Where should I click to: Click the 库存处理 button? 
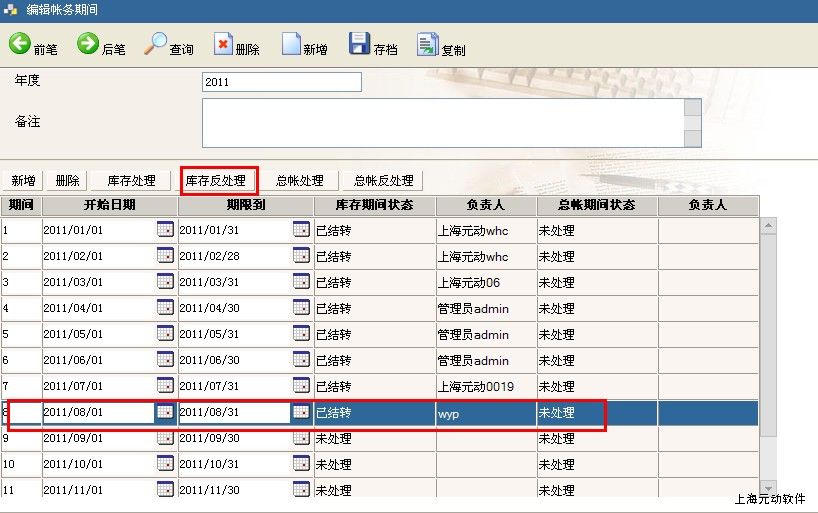point(131,181)
